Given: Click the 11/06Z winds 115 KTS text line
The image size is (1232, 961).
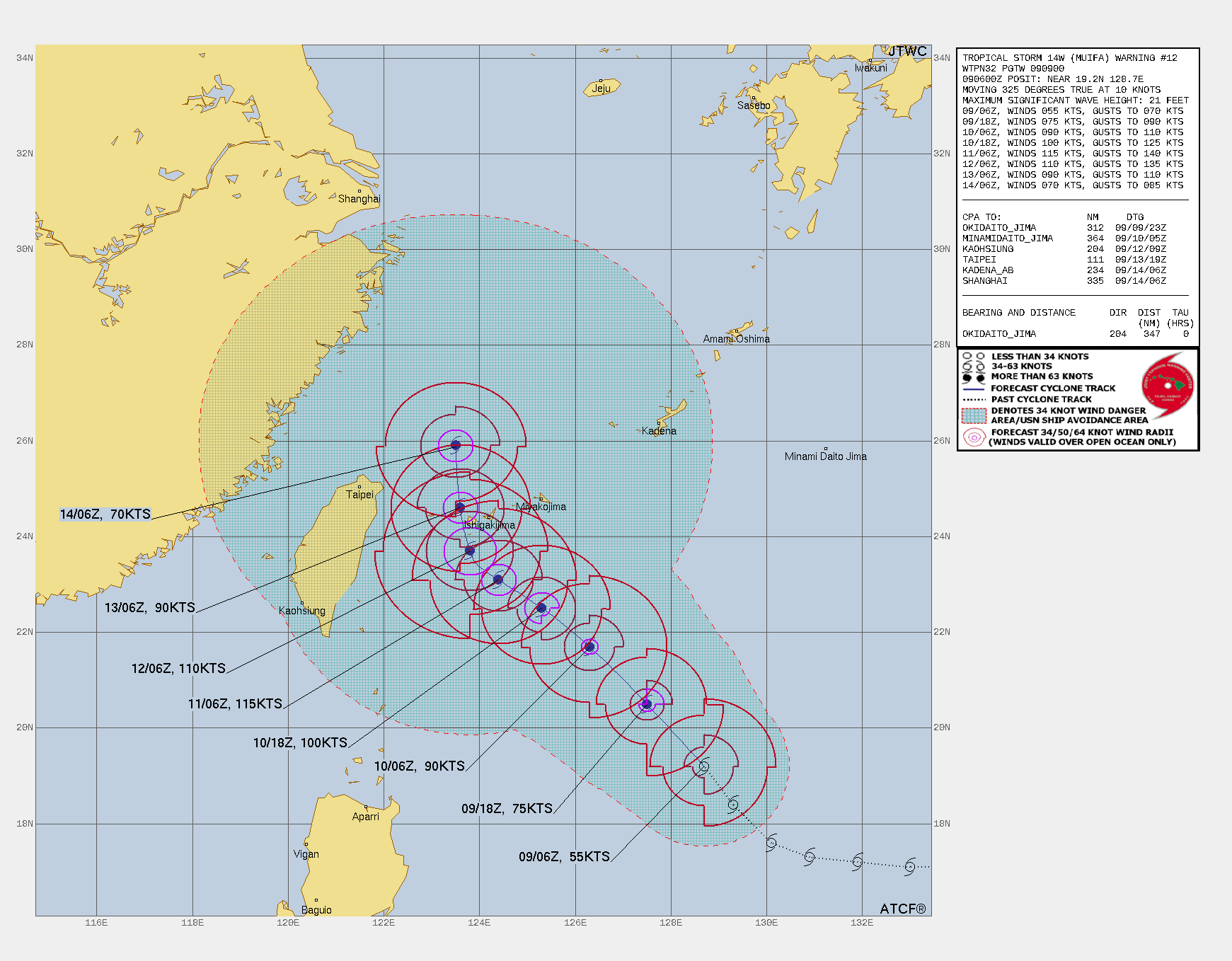Looking at the screenshot, I should tap(1073, 154).
